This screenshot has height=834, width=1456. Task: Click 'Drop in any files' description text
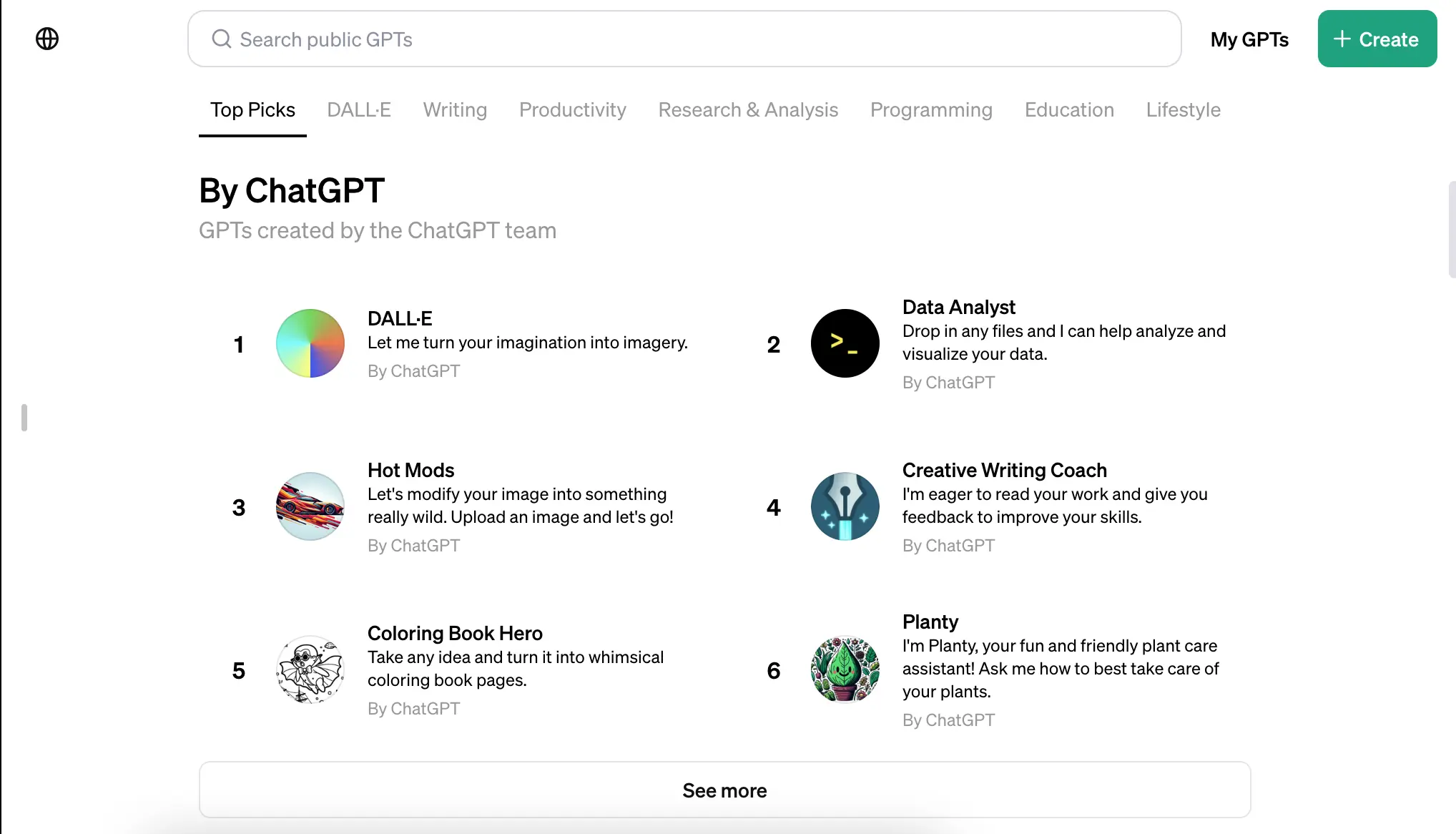pyautogui.click(x=1064, y=343)
